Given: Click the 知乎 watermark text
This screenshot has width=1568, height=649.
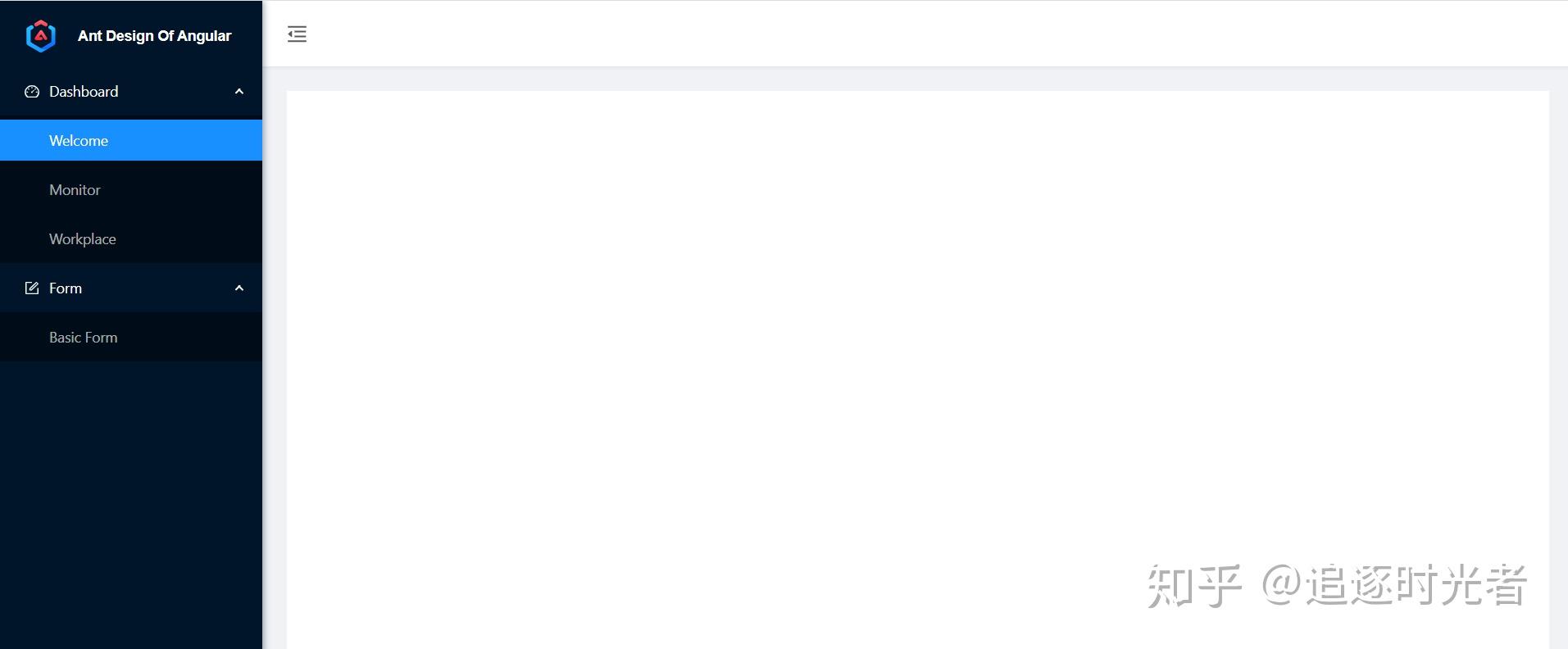Looking at the screenshot, I should [1194, 586].
